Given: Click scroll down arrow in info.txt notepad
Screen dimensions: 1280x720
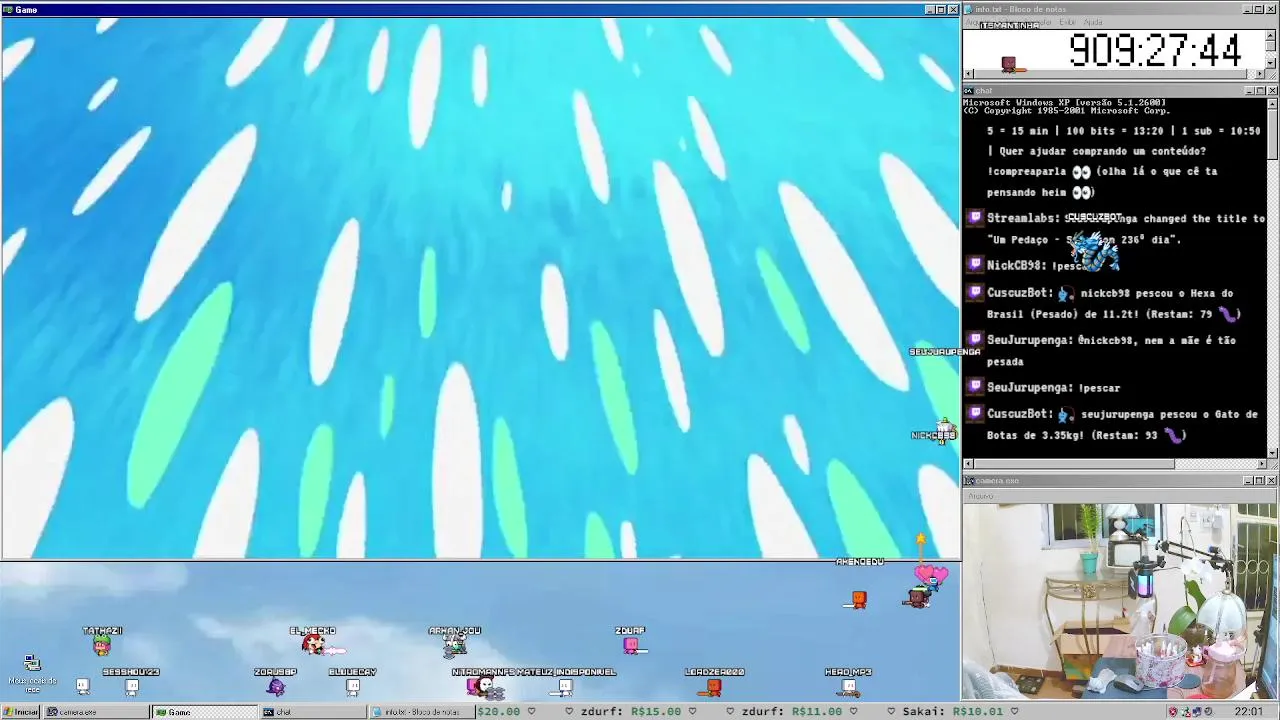Looking at the screenshot, I should (x=1271, y=63).
